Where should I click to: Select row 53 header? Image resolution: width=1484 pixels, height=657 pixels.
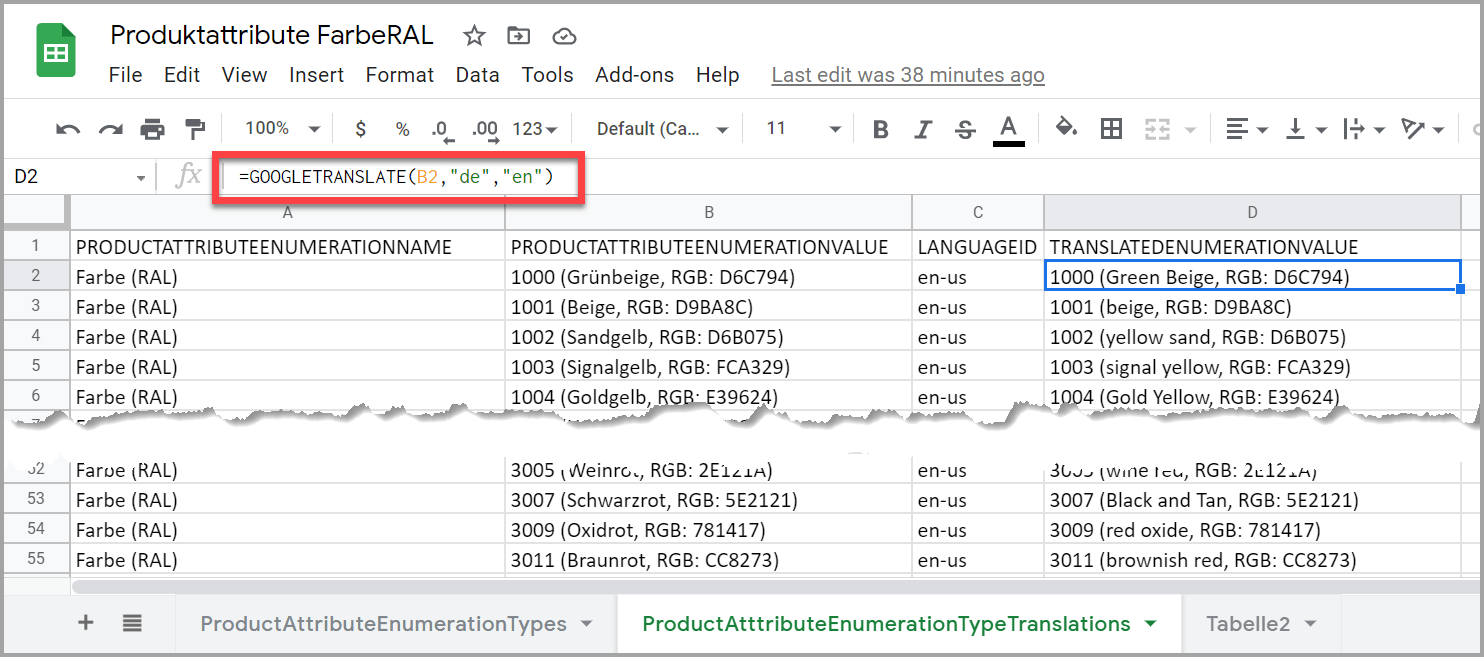point(36,499)
